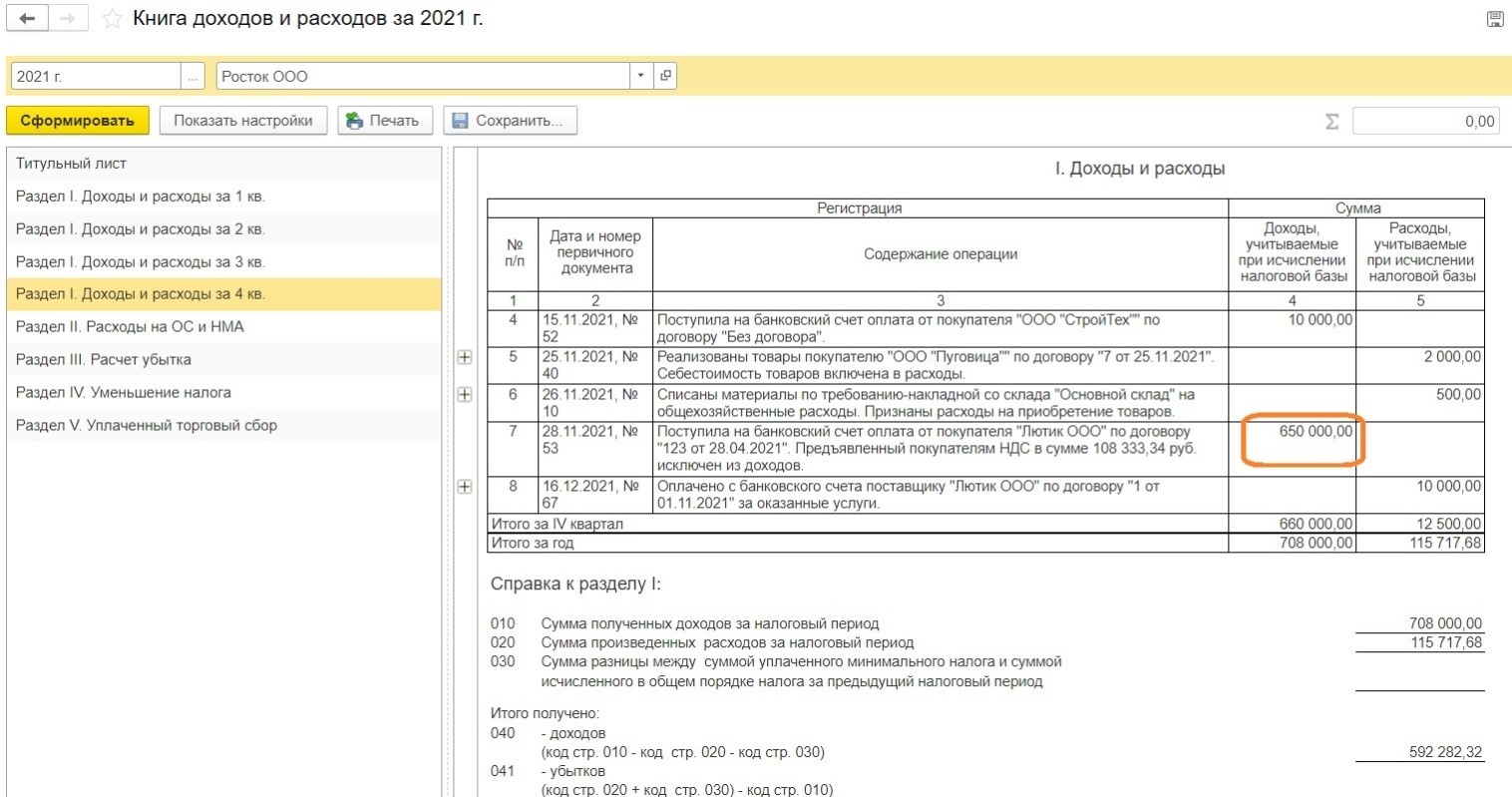Image resolution: width=1512 pixels, height=797 pixels.
Task: Open Раздел I. Доходы и расходы за 3 кв.
Action: tap(224, 261)
